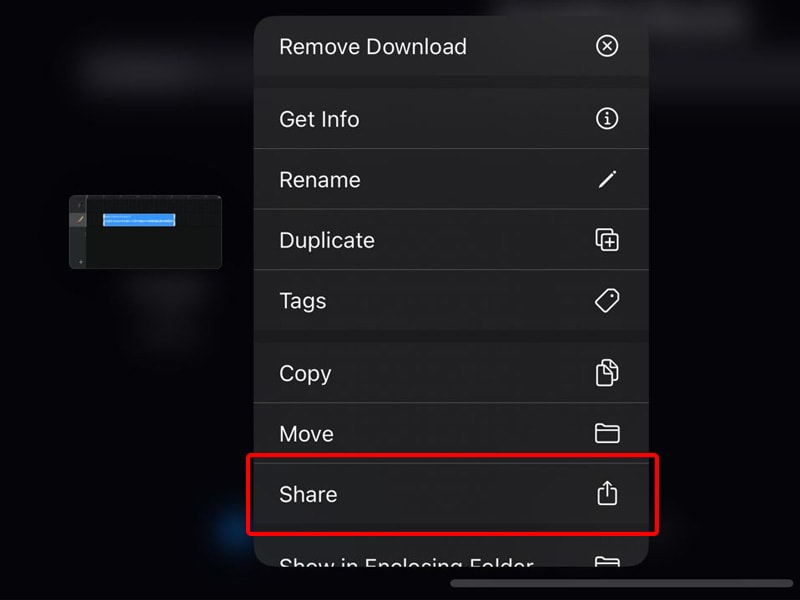Select the Share menu entry text

point(308,494)
